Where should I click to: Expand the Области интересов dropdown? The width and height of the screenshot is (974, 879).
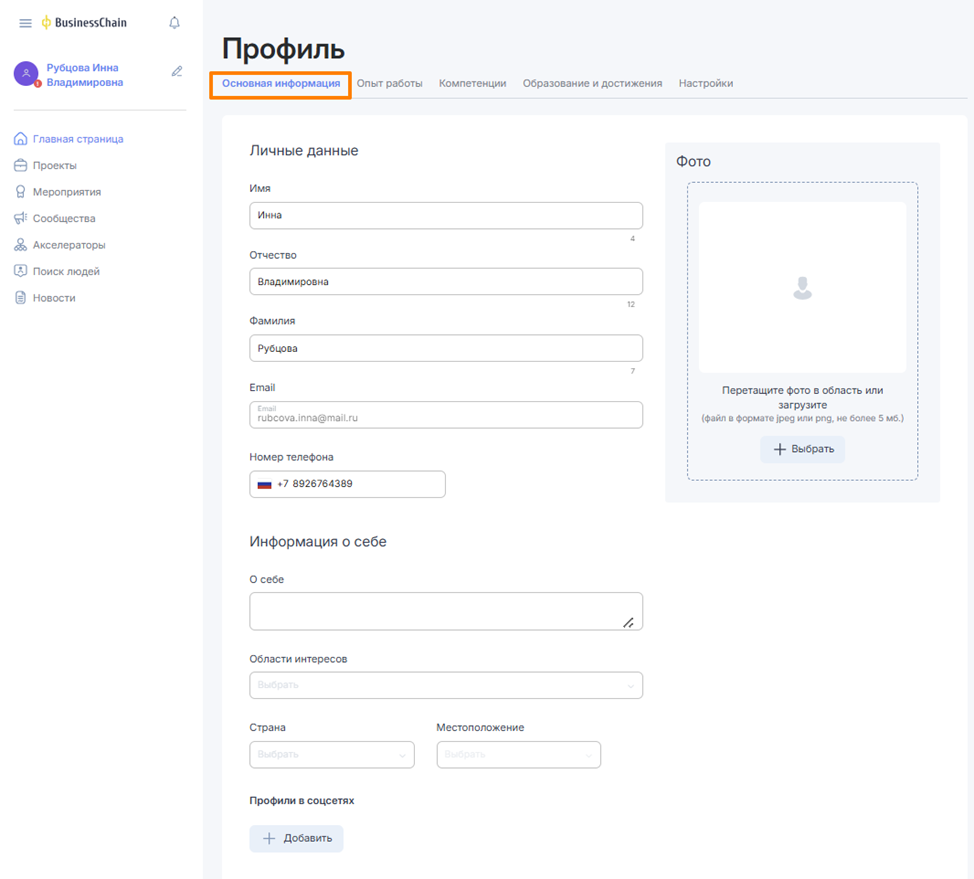click(445, 685)
